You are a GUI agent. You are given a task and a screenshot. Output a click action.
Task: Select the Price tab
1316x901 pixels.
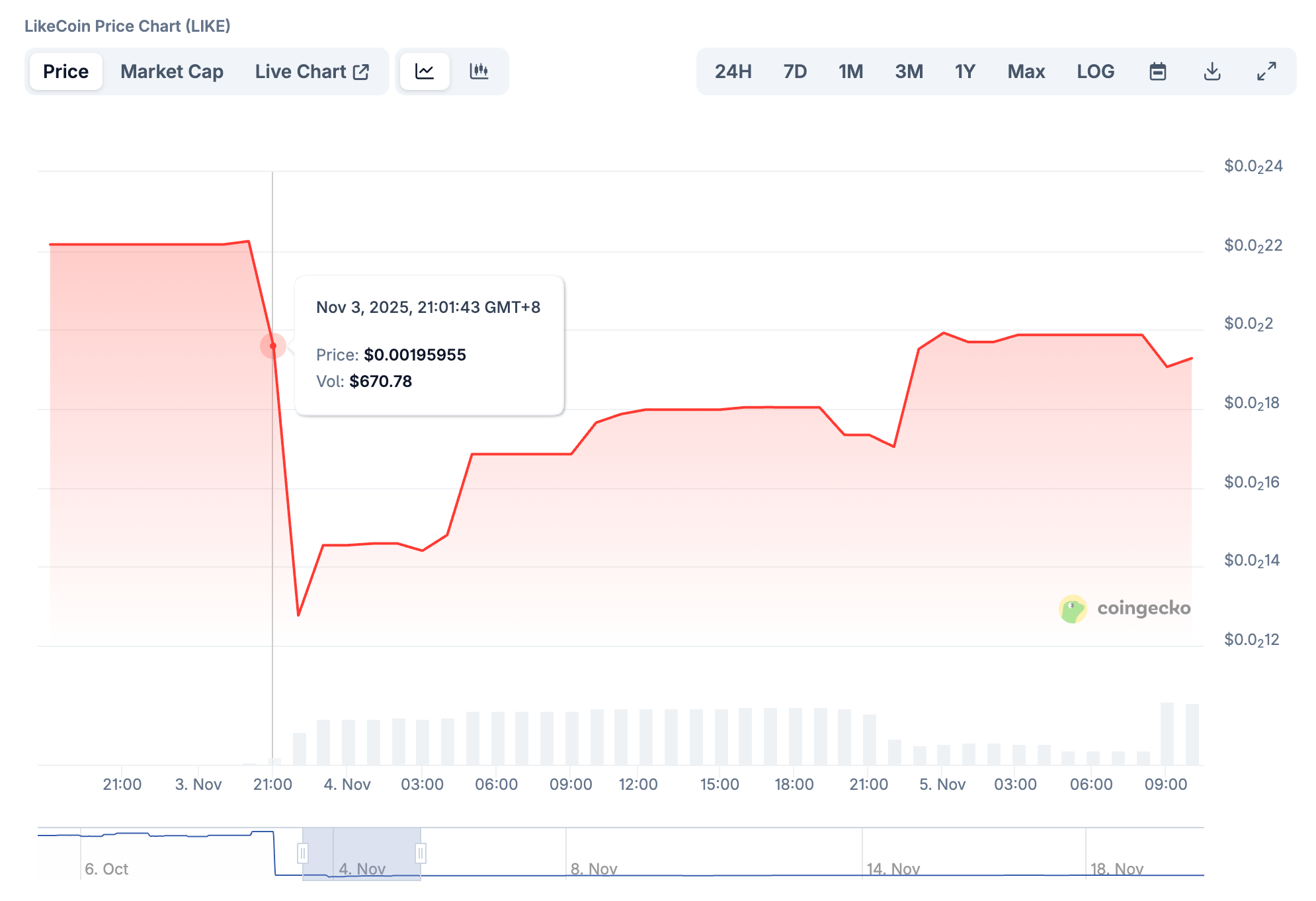click(x=65, y=71)
